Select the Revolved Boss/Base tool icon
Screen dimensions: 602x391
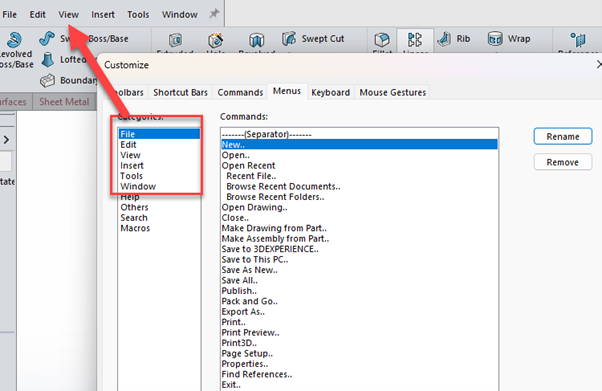click(15, 40)
